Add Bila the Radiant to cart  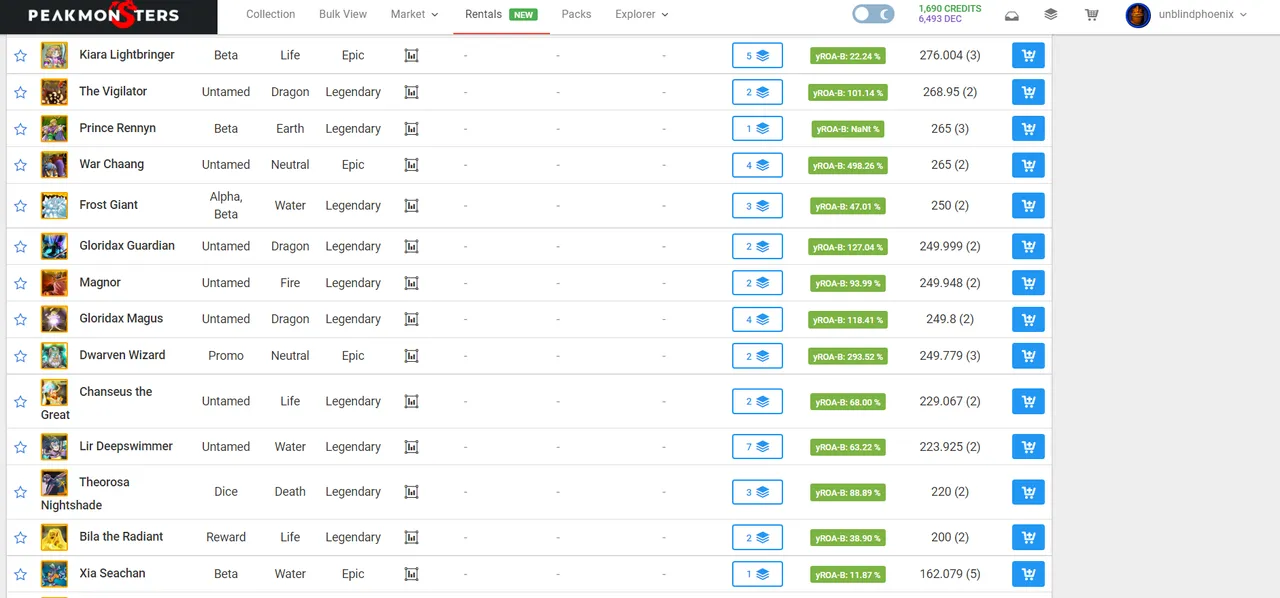(x=1028, y=538)
